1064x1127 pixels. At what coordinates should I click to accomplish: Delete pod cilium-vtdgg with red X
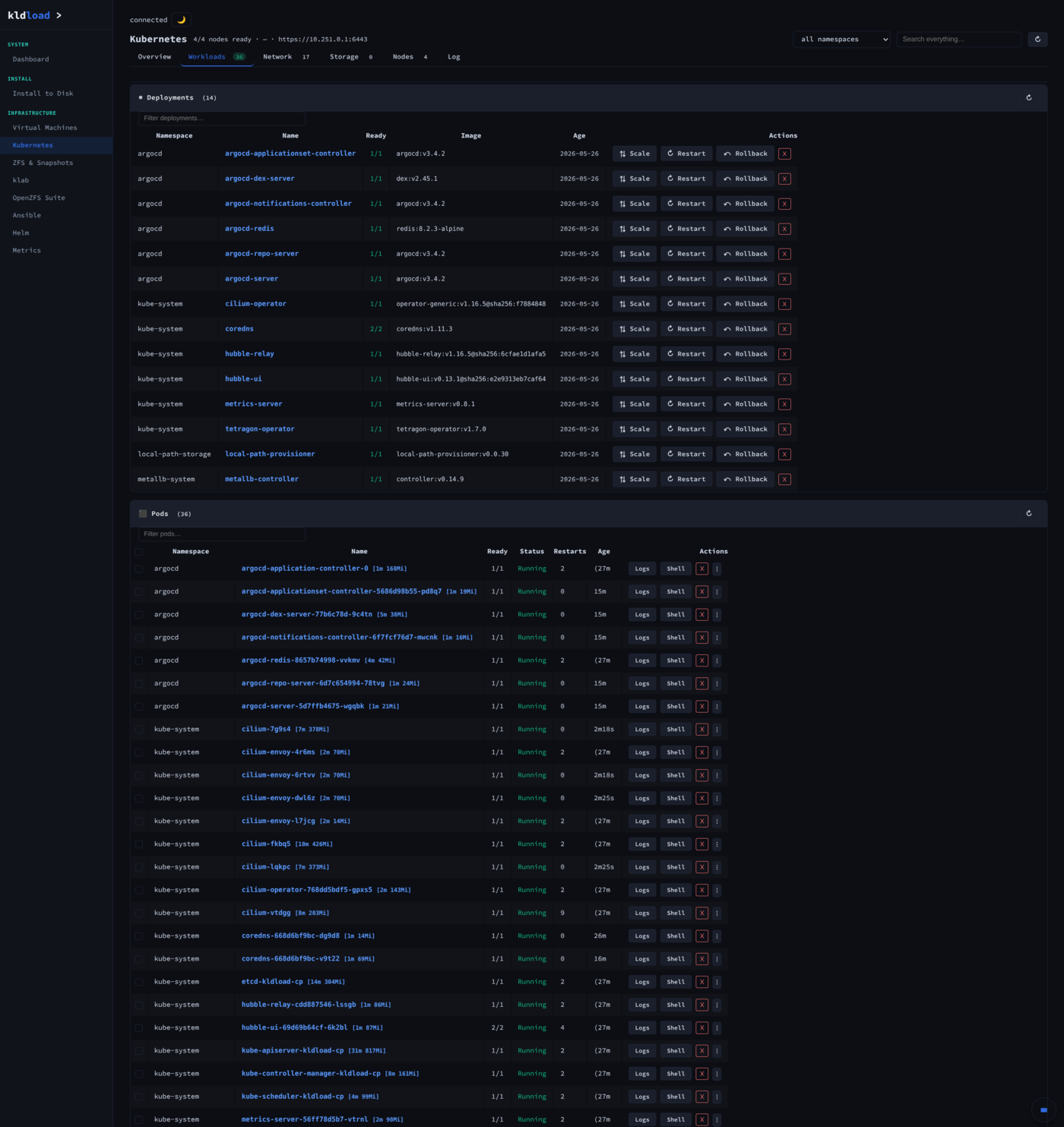coord(701,913)
